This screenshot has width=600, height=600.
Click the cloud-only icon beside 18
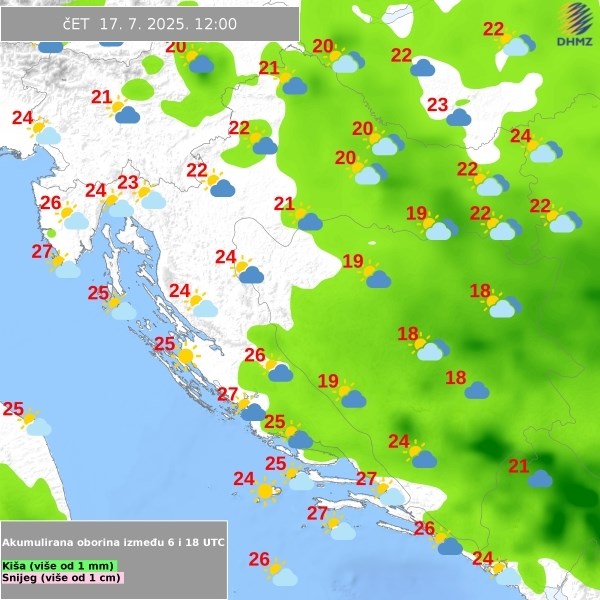click(477, 389)
